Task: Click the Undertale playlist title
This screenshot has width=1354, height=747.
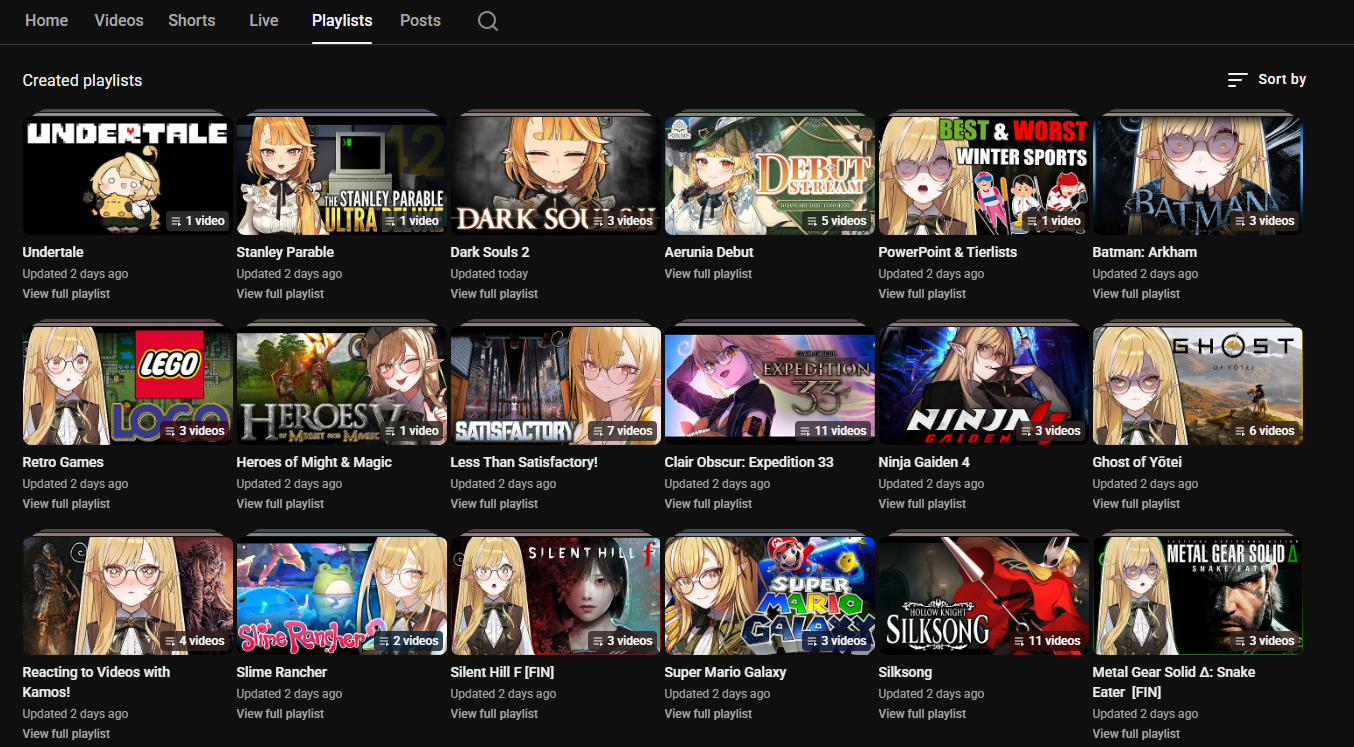Action: [x=53, y=252]
